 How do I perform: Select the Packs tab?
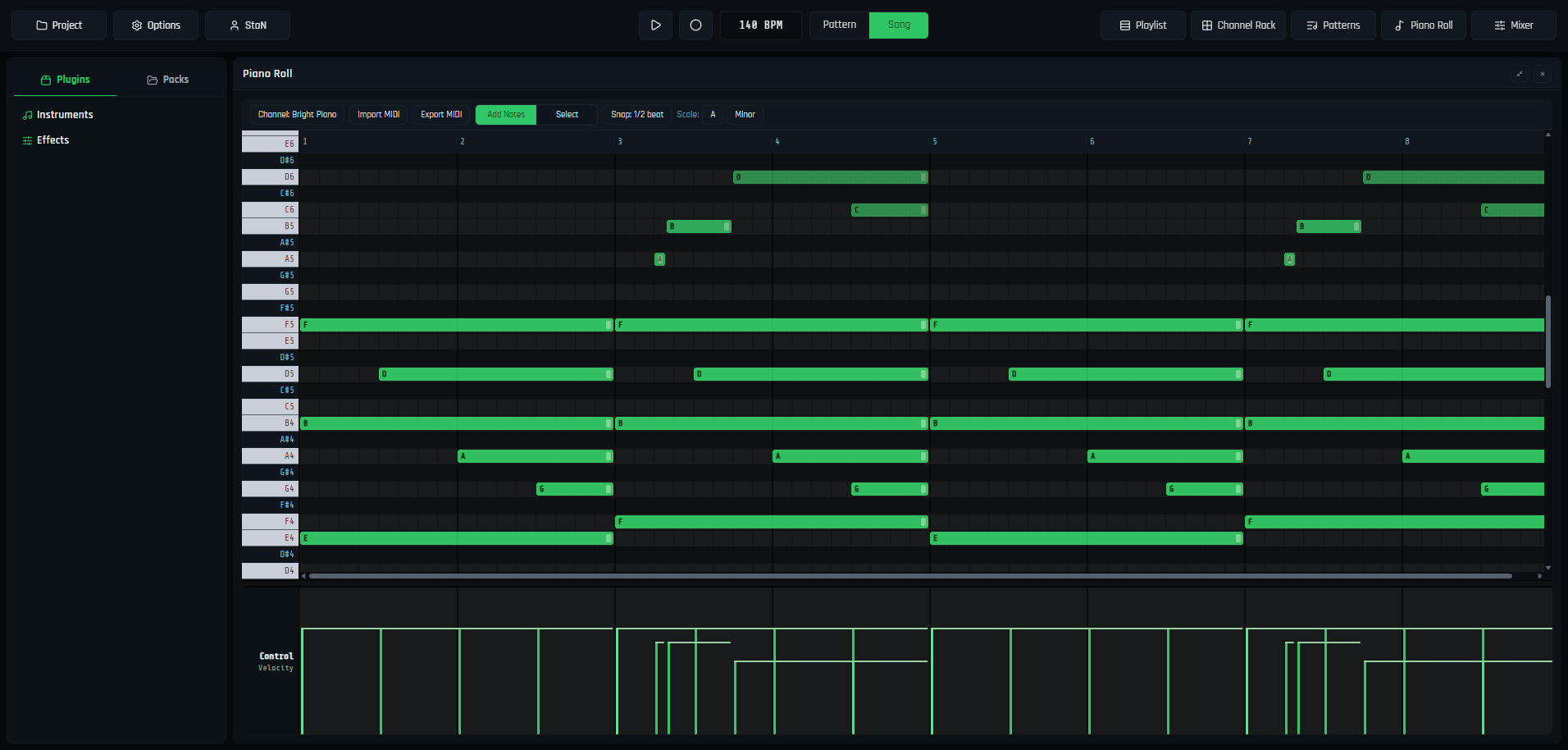coord(168,80)
